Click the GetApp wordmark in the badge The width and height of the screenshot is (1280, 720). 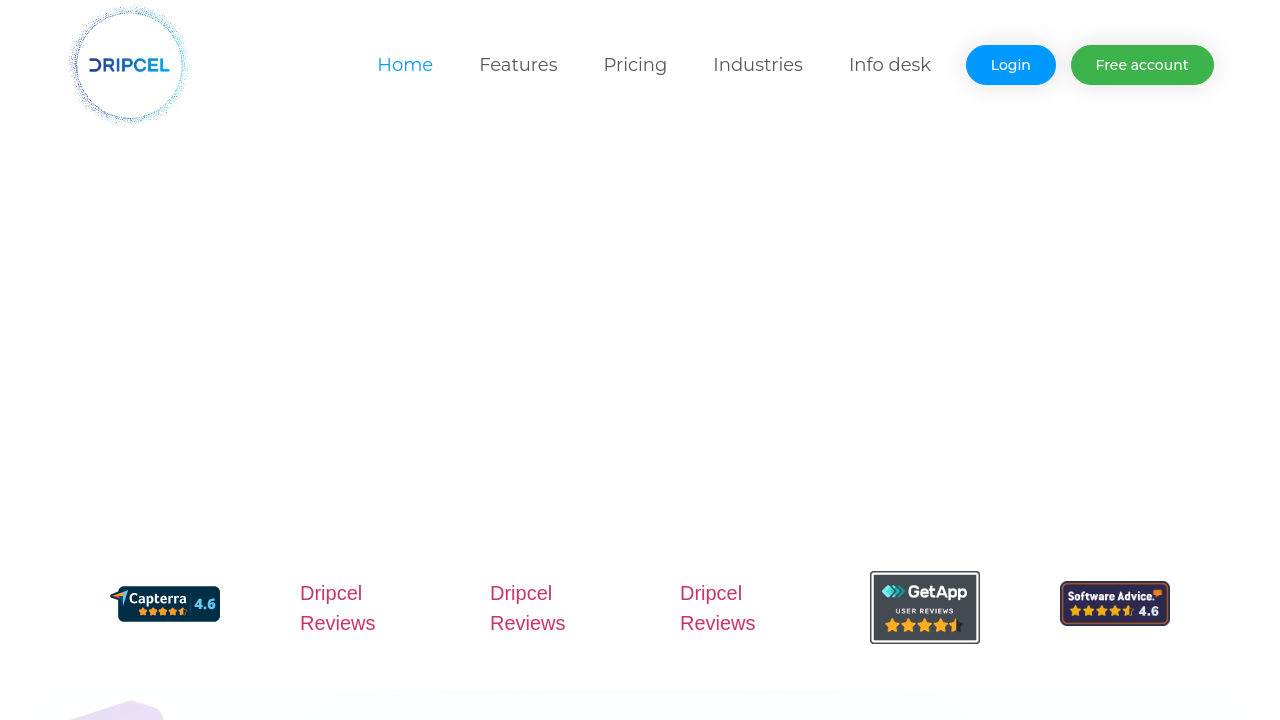(x=925, y=592)
